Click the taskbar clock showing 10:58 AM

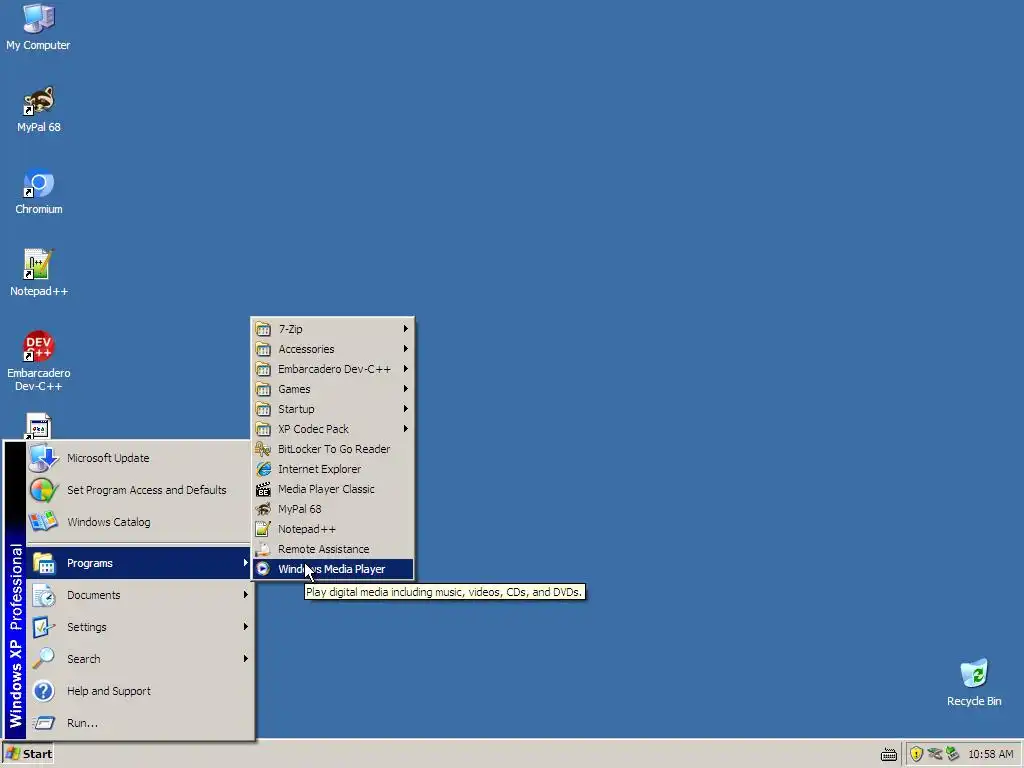point(991,754)
